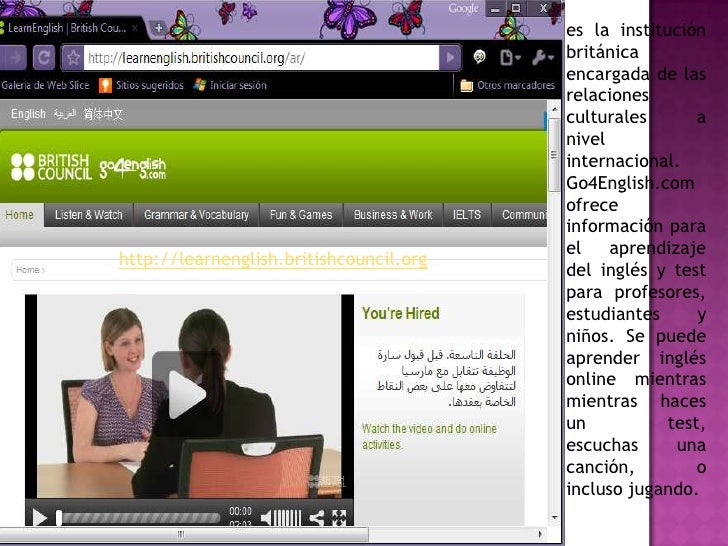This screenshot has width=728, height=546.
Task: Click the vertical scrollbar up arrow
Action: [x=554, y=109]
